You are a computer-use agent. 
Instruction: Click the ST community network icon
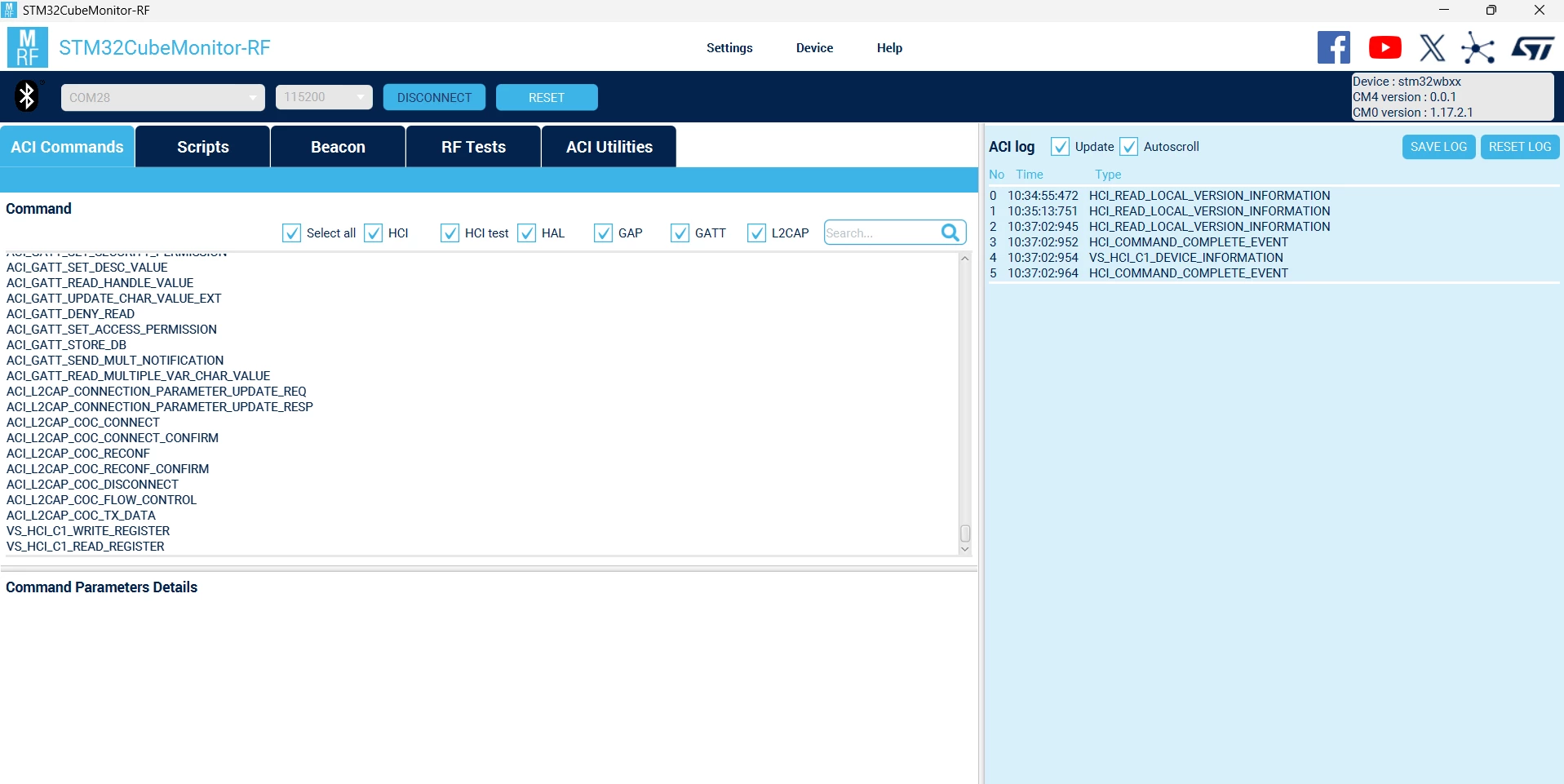pyautogui.click(x=1478, y=47)
